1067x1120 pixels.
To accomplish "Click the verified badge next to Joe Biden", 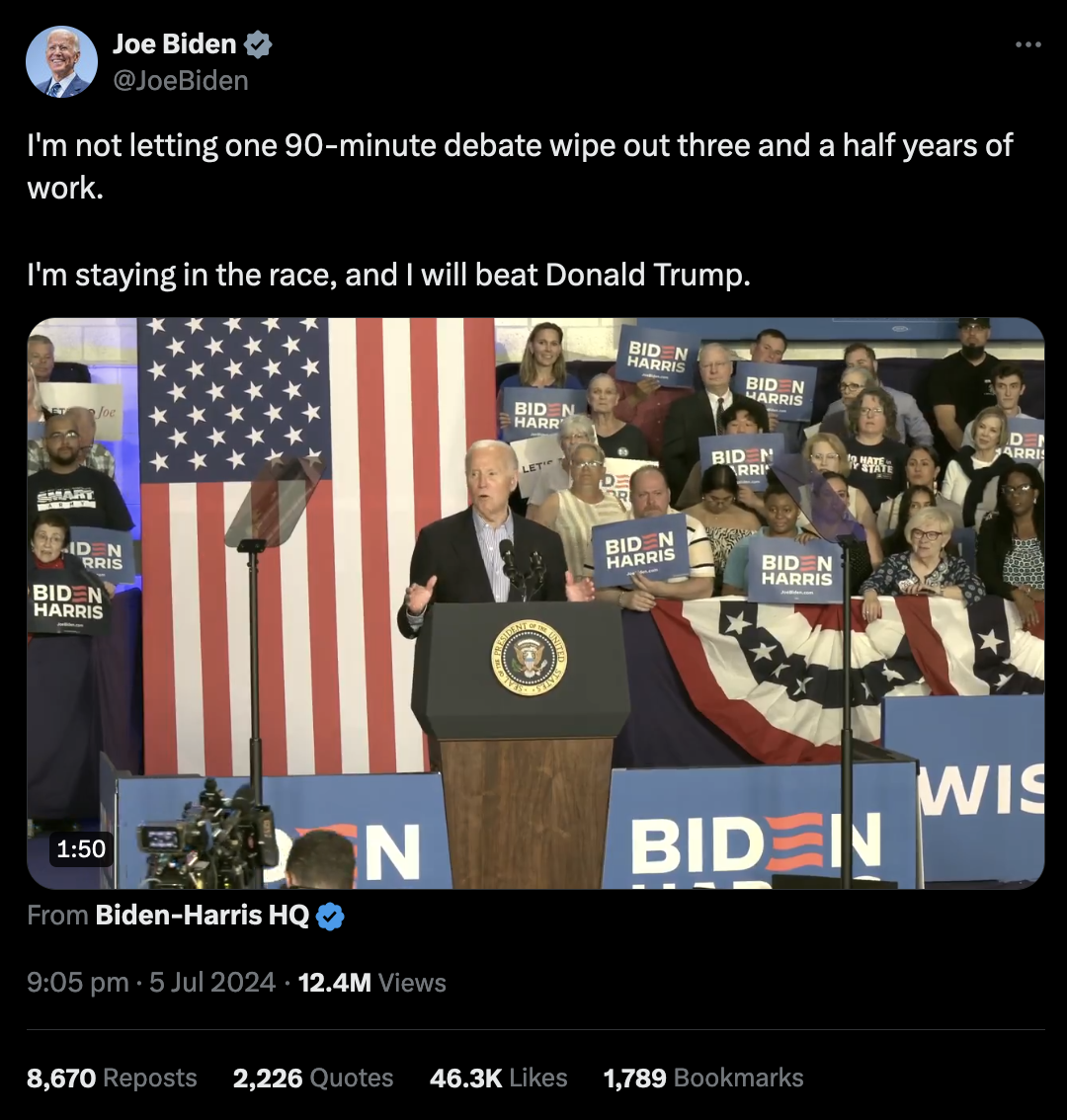I will click(x=258, y=44).
